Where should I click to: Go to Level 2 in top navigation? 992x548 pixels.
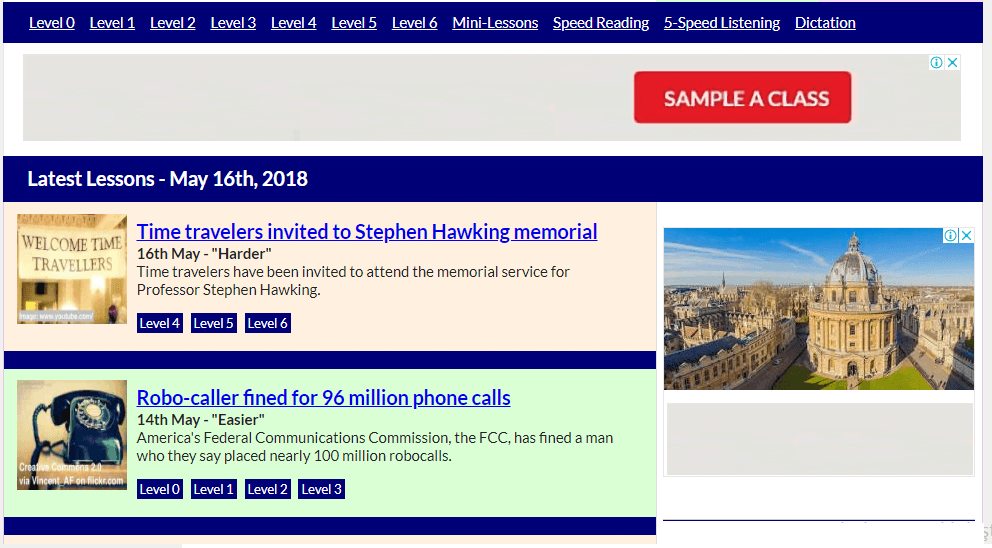173,23
